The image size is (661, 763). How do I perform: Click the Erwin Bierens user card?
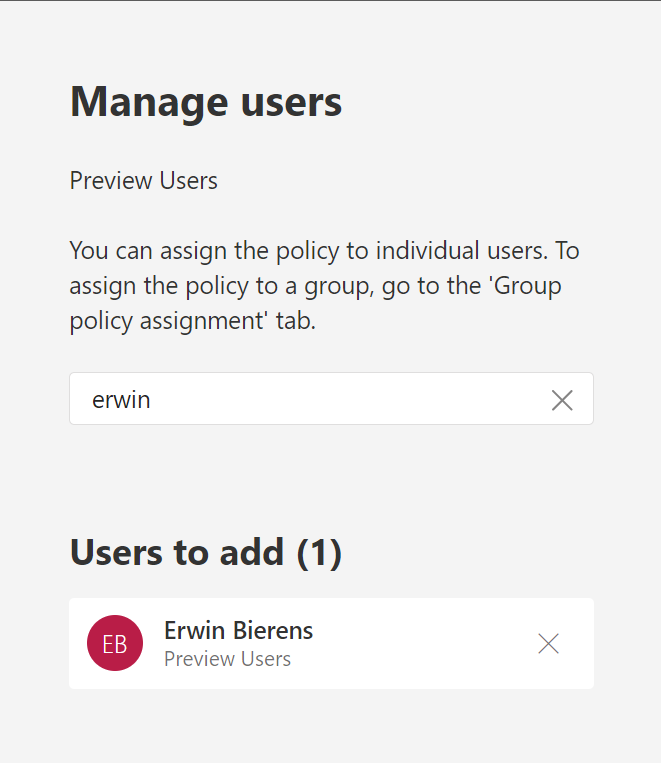(331, 643)
